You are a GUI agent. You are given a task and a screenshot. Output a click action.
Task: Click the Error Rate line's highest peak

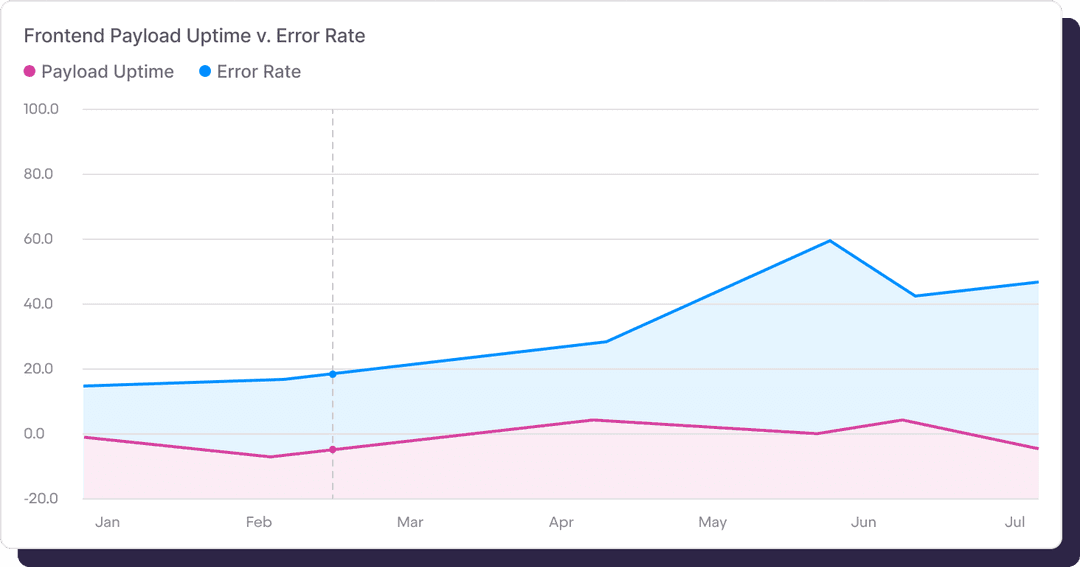(x=830, y=241)
